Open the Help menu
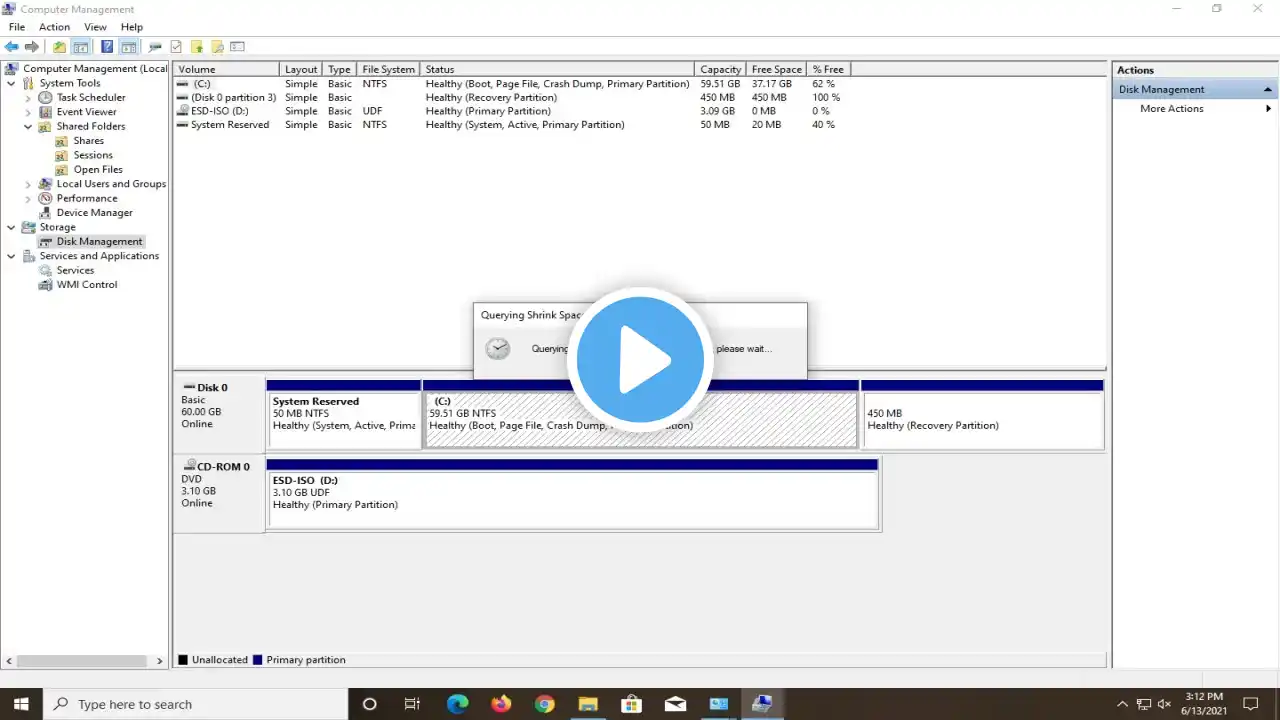Screen dimensions: 1280x720 point(132,27)
